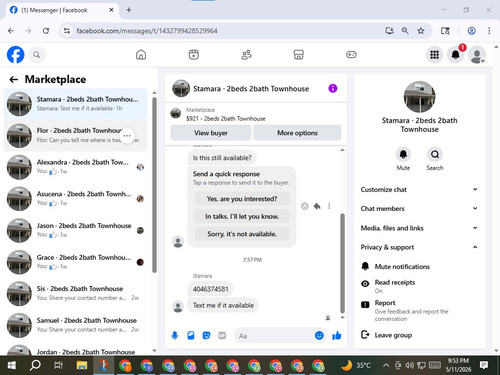The height and width of the screenshot is (375, 500).
Task: Open the Windows Start menu
Action: pyautogui.click(x=12, y=365)
